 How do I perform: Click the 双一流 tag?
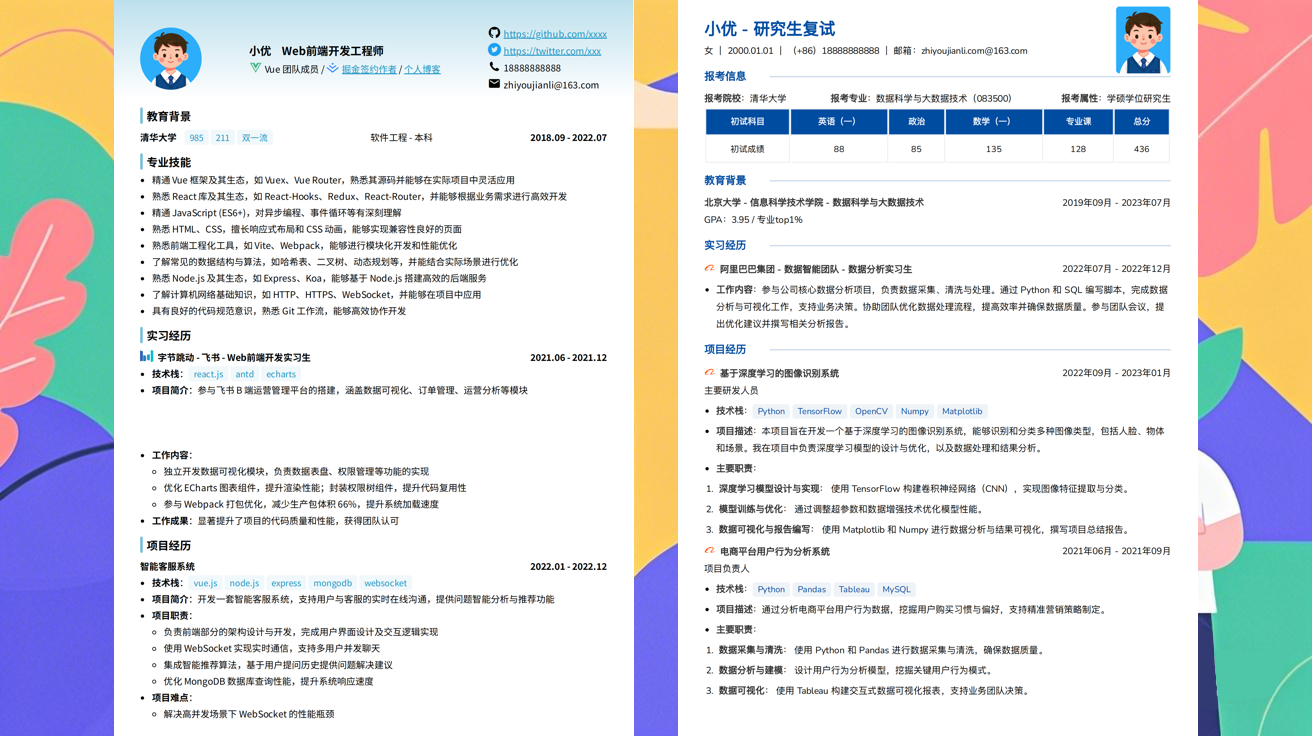coord(254,138)
